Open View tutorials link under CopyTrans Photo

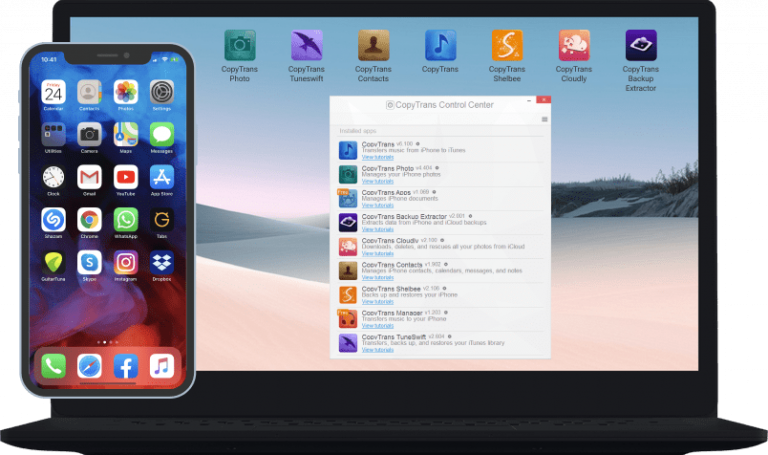point(378,181)
